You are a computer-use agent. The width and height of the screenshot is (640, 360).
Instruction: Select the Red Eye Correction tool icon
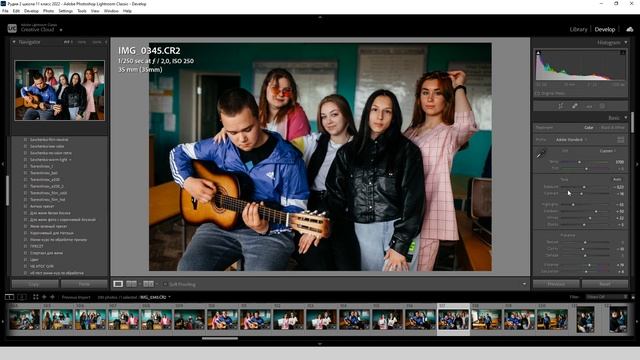(x=589, y=106)
